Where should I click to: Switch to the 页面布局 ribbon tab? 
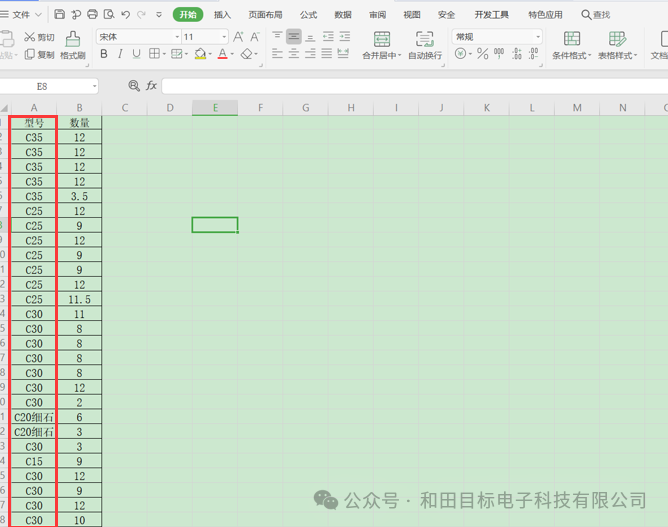[265, 15]
